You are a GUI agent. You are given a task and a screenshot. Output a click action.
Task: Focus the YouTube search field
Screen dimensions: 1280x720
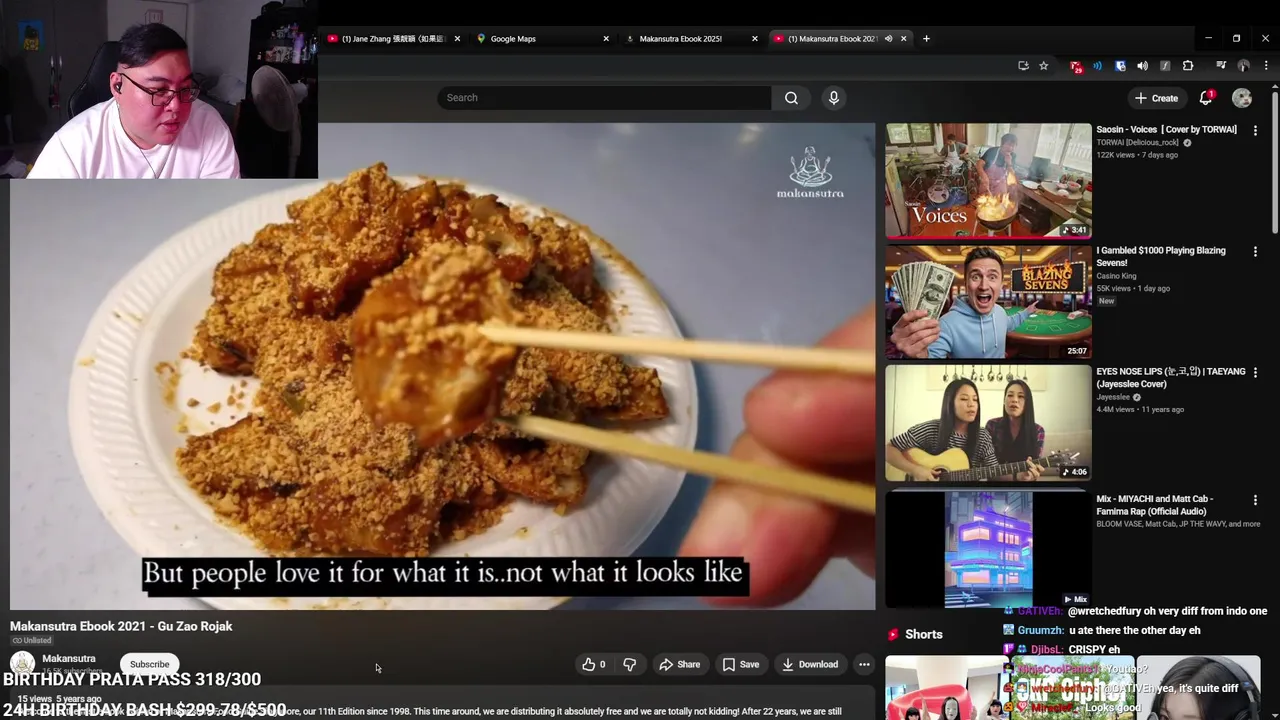(x=604, y=98)
